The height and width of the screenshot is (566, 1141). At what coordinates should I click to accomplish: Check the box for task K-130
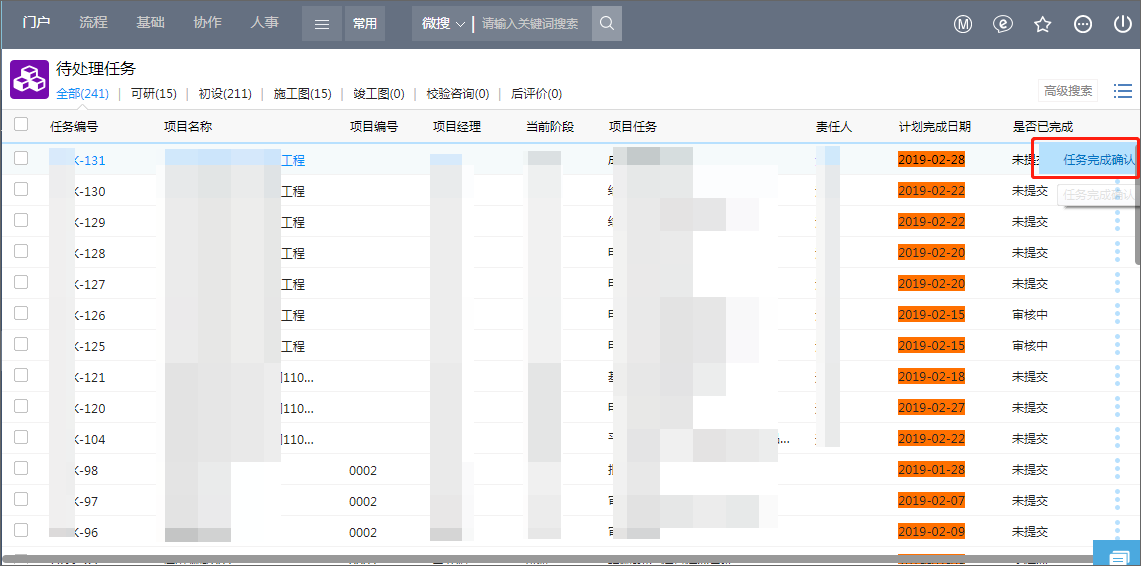coord(21,189)
